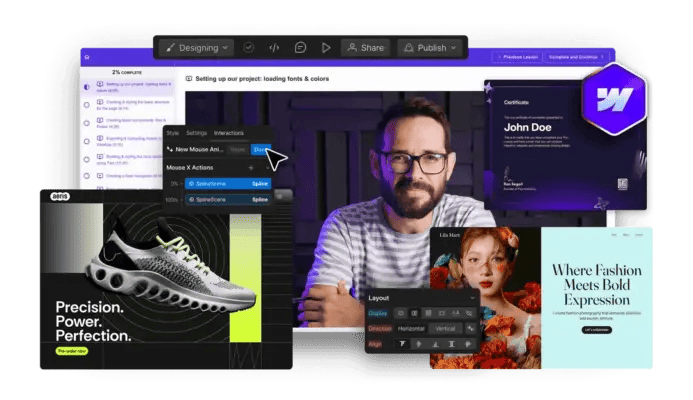Click the Lila Hart logo on fashion page
The image size is (693, 400).
click(x=450, y=235)
